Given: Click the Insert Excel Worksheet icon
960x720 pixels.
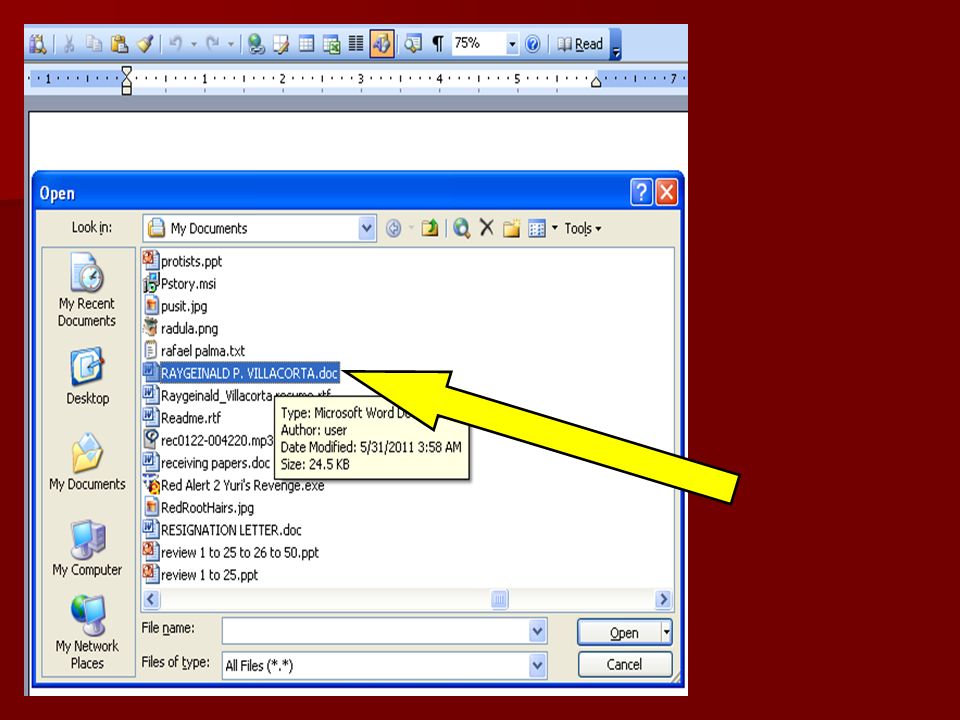Looking at the screenshot, I should [x=331, y=44].
